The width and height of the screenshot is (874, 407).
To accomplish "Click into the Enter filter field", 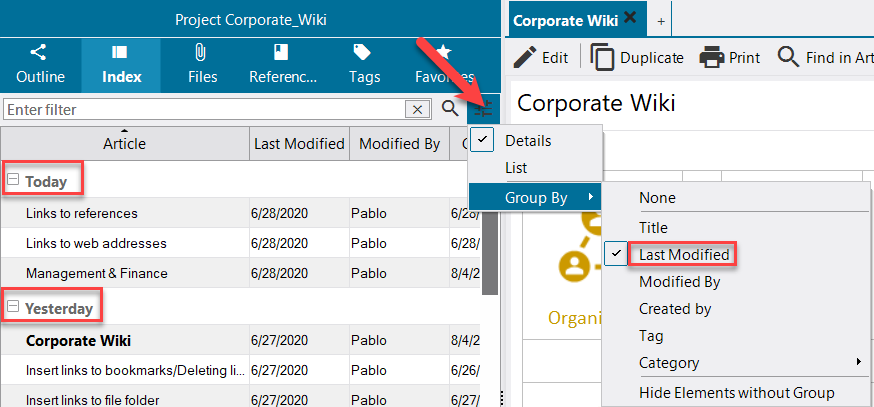I will (x=200, y=109).
